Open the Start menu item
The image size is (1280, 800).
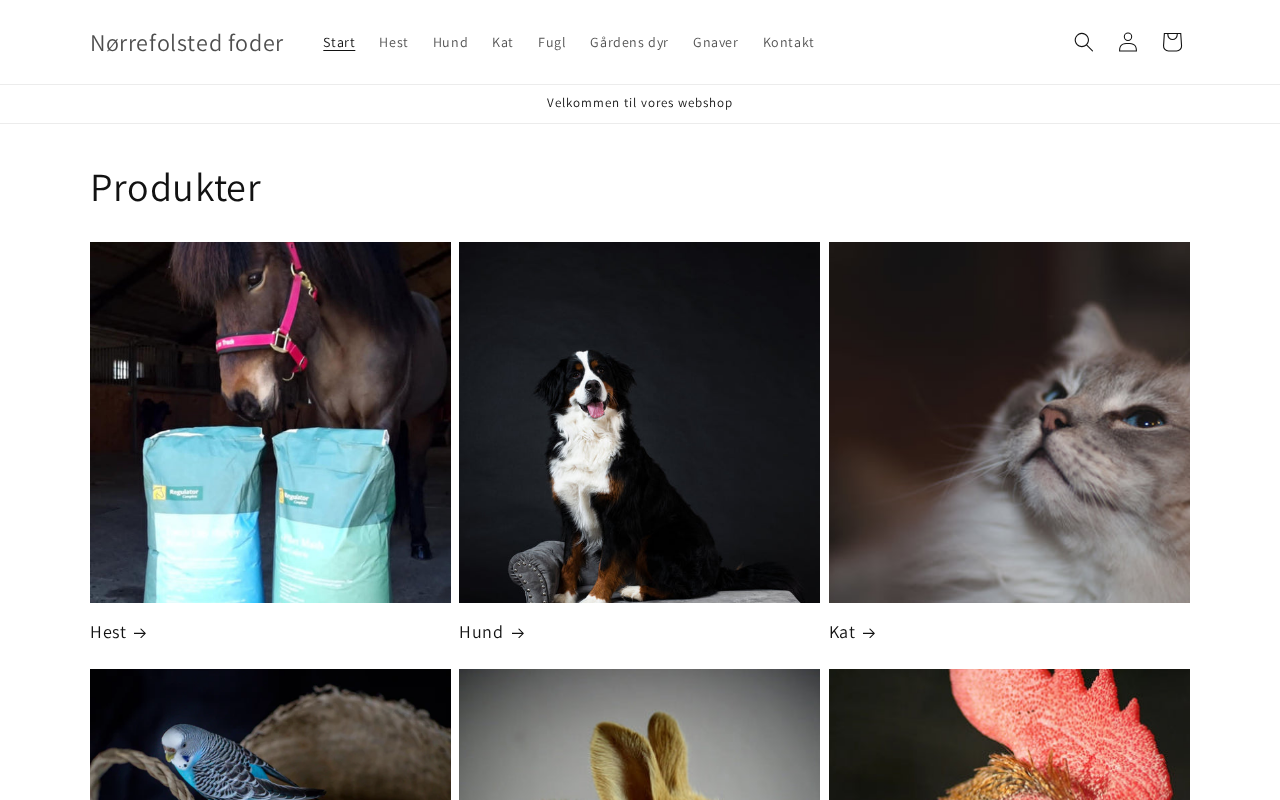339,42
